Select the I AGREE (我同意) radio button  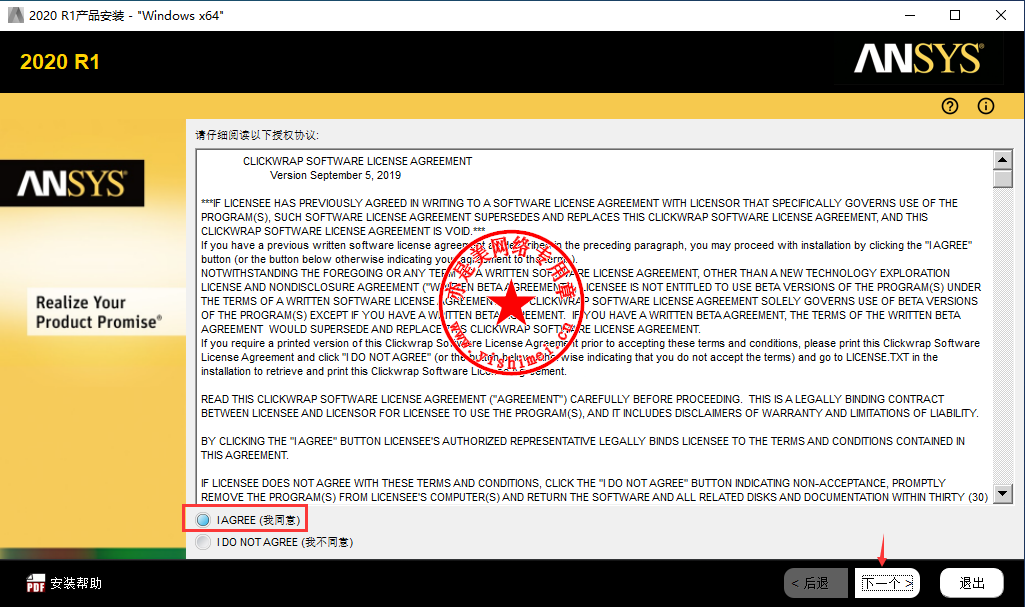coord(203,519)
